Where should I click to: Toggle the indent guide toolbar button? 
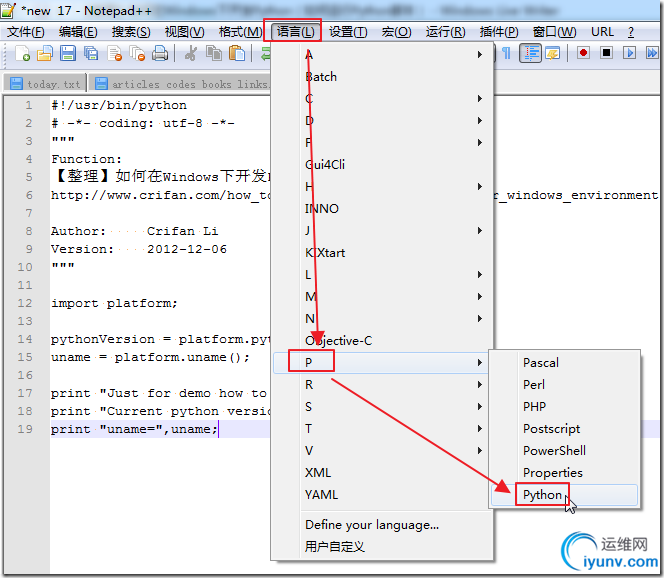tap(530, 53)
